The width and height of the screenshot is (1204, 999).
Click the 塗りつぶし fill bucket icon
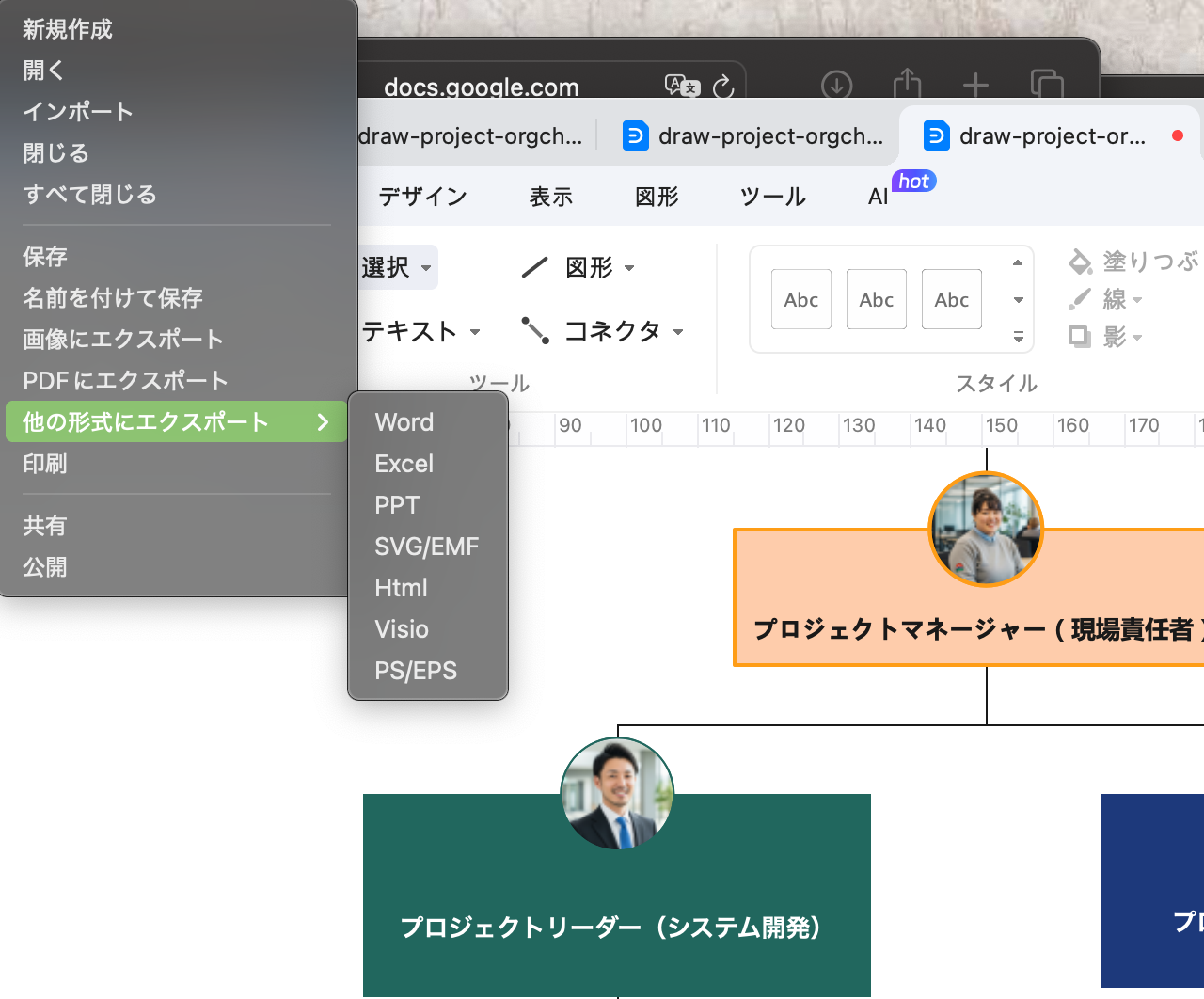[x=1080, y=261]
